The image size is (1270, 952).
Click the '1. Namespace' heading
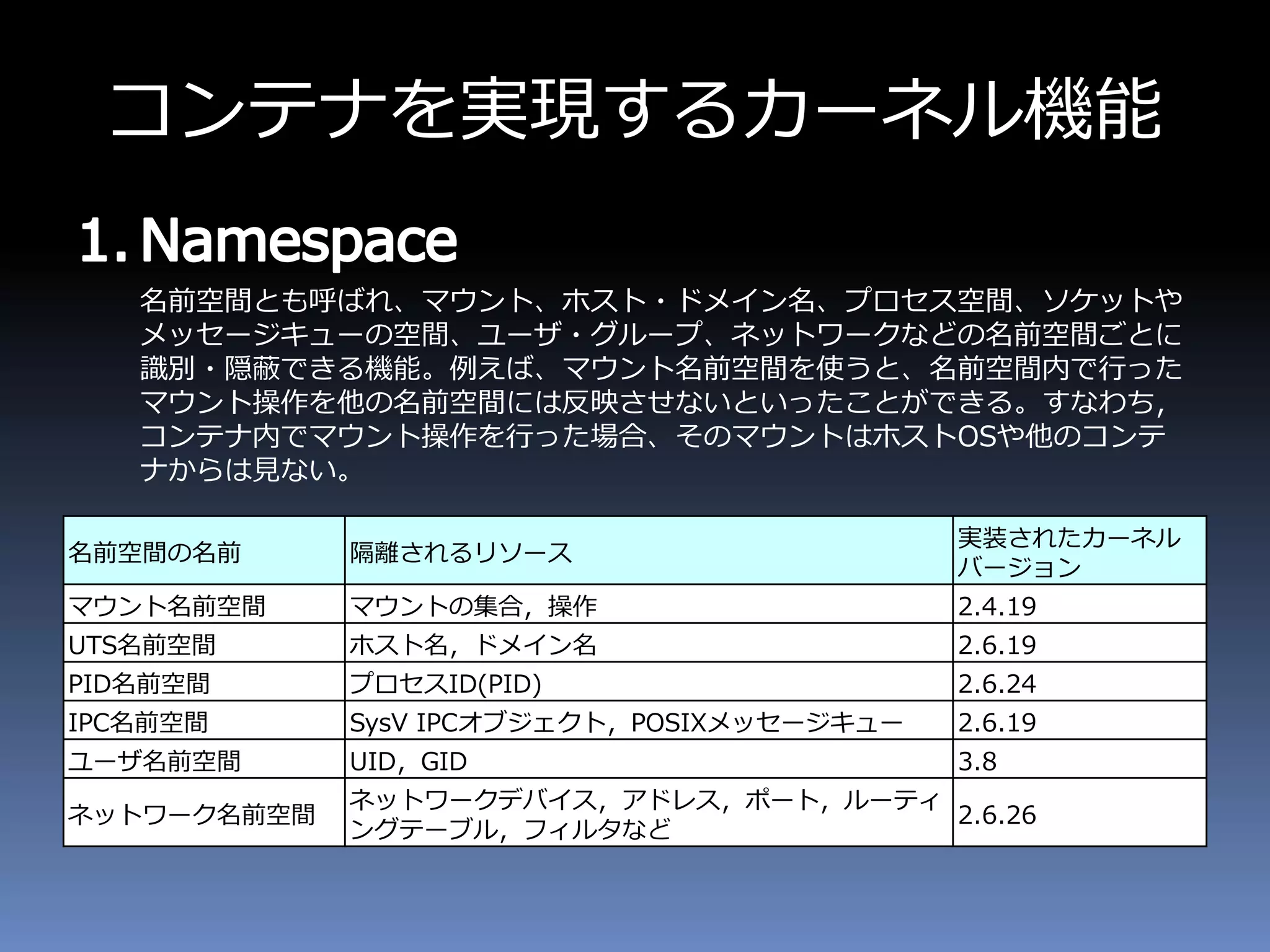(268, 240)
